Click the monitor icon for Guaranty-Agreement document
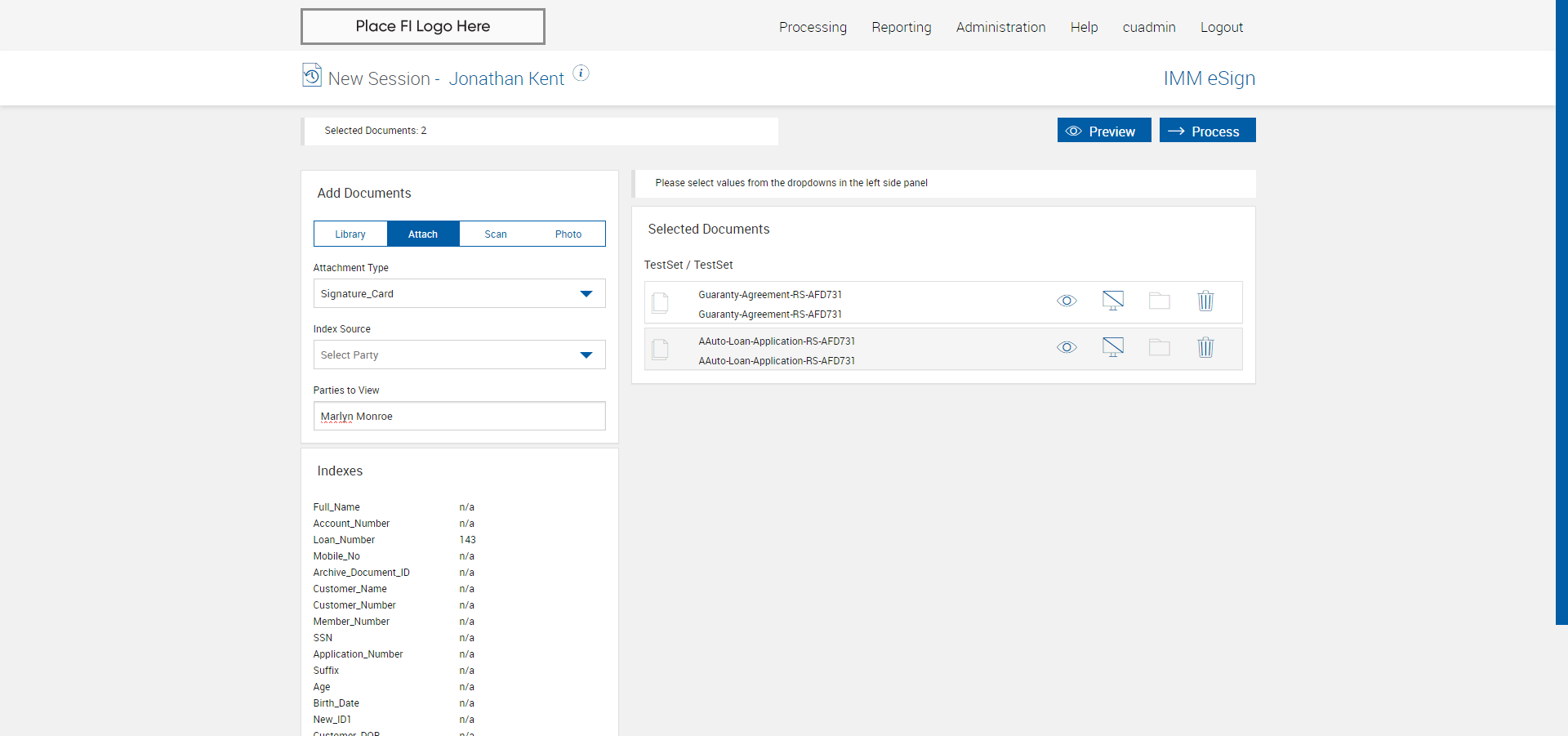 pyautogui.click(x=1112, y=301)
